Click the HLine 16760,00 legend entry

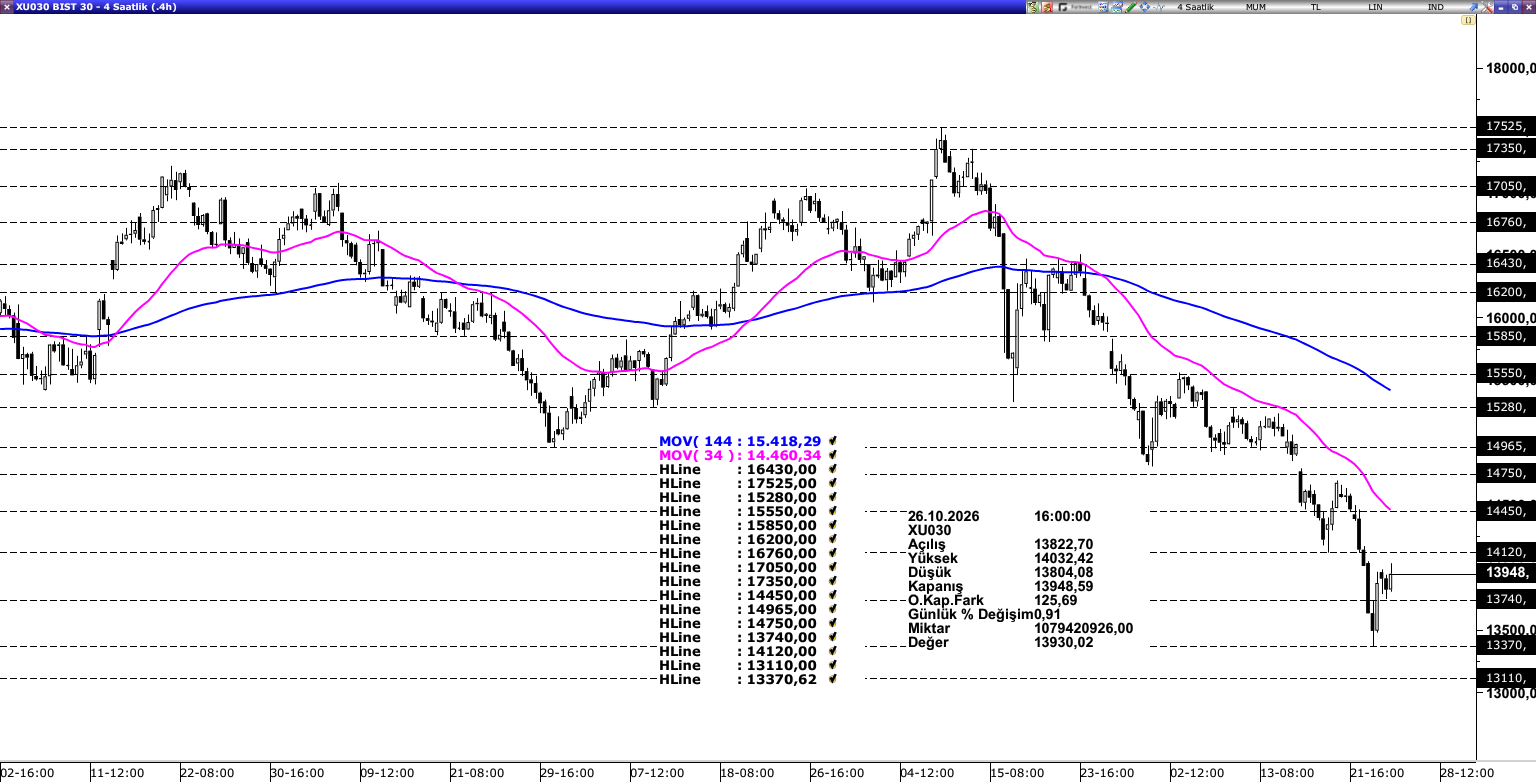tap(738, 553)
